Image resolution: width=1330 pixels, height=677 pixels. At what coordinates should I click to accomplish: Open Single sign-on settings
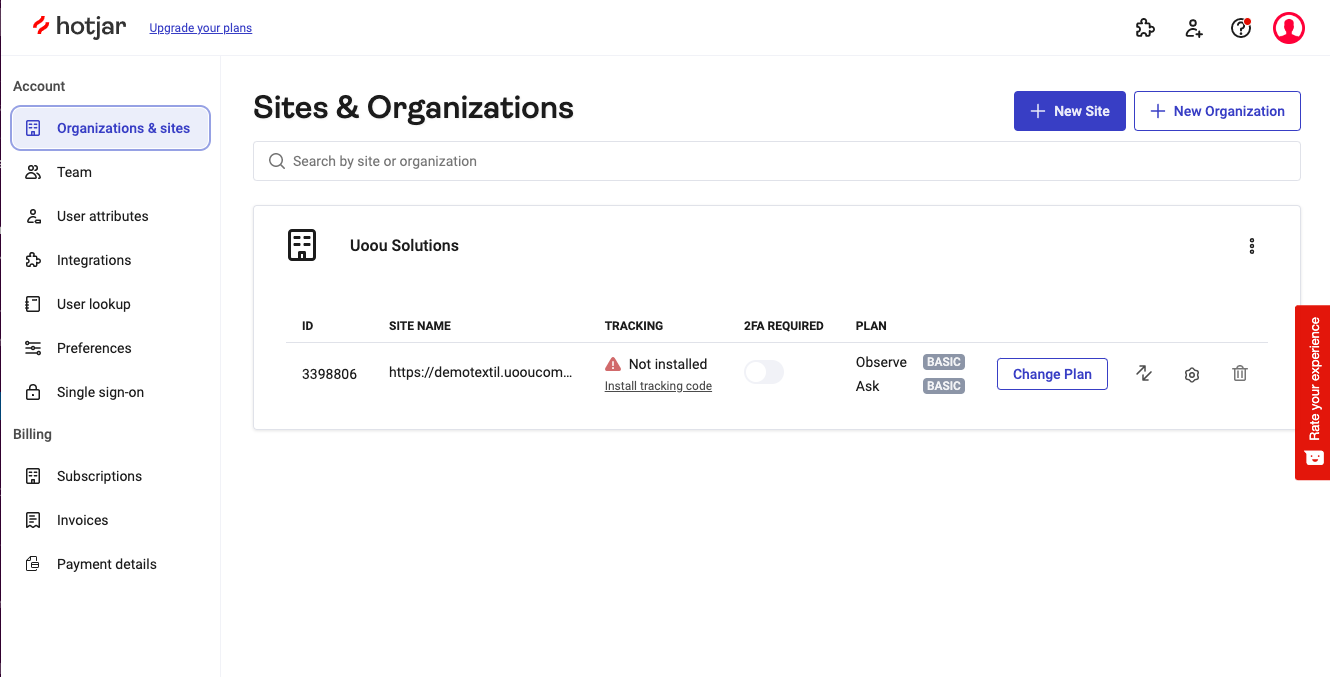[x=110, y=392]
